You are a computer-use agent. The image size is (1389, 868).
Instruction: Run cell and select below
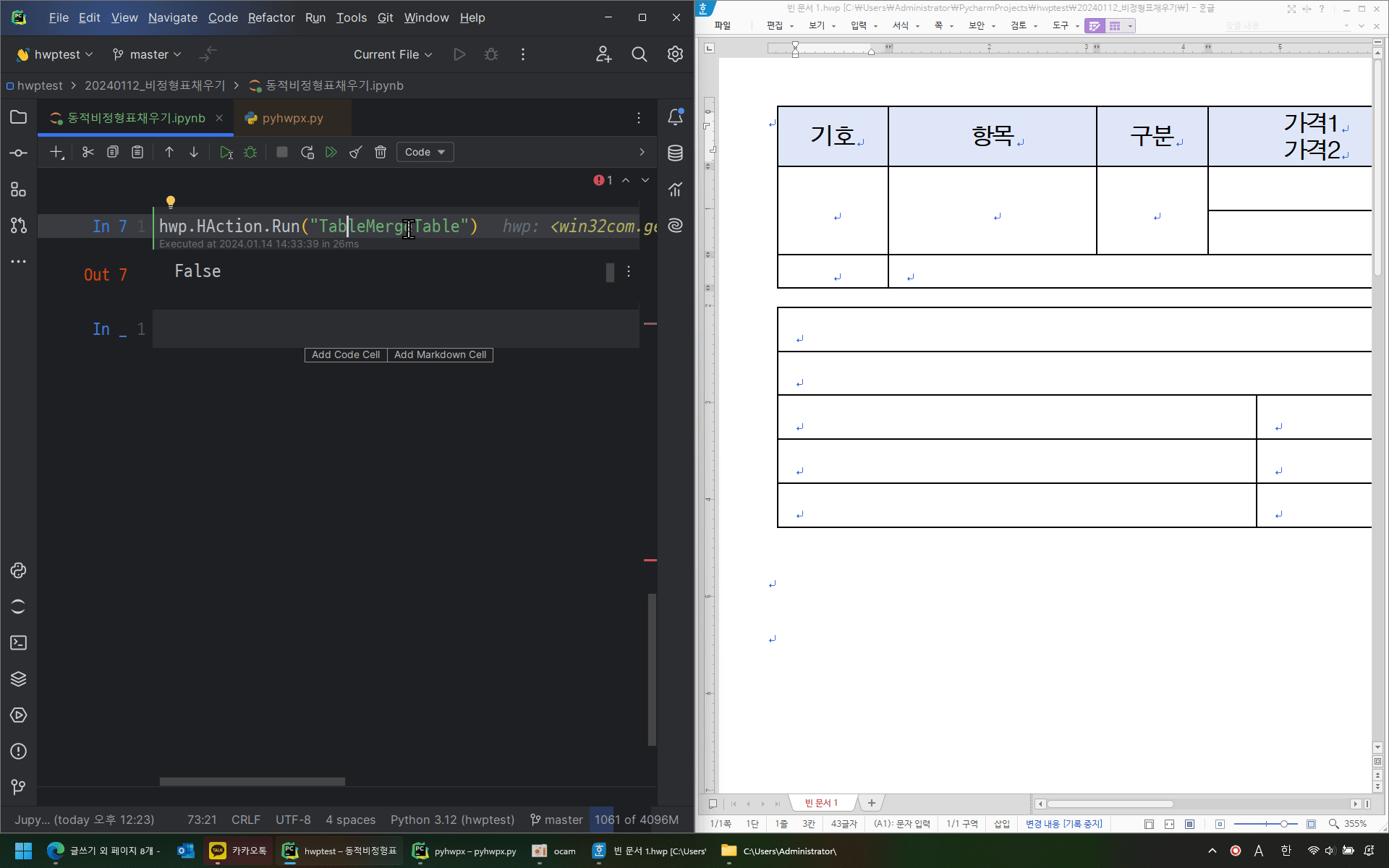click(x=226, y=152)
